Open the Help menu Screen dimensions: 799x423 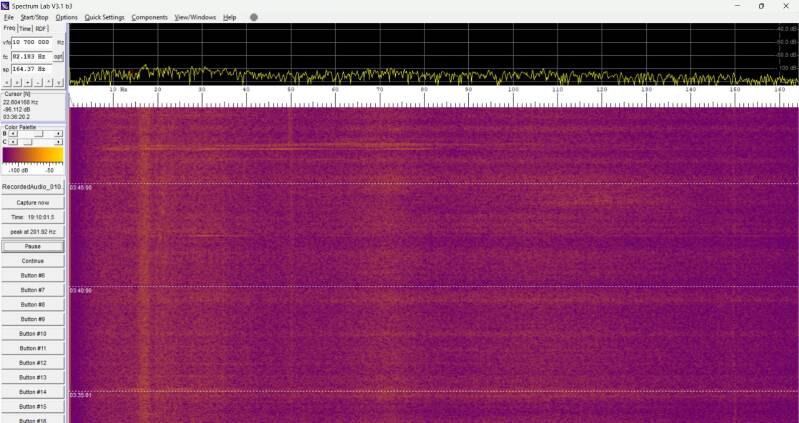tap(230, 17)
